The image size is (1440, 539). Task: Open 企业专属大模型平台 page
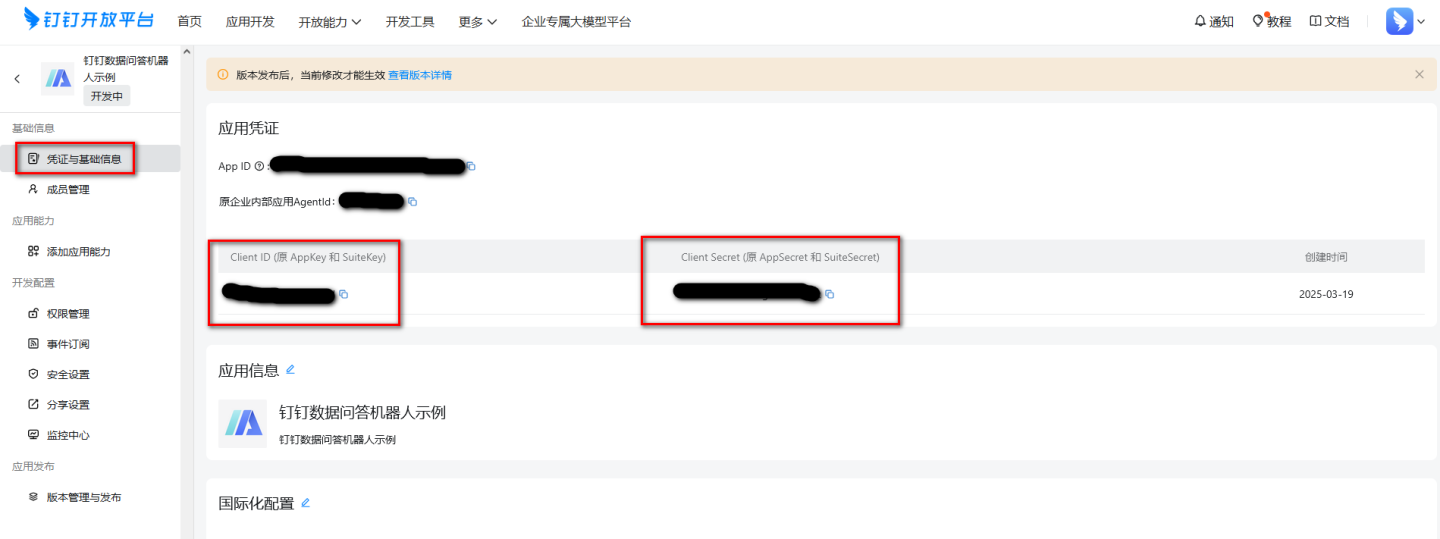coord(576,21)
